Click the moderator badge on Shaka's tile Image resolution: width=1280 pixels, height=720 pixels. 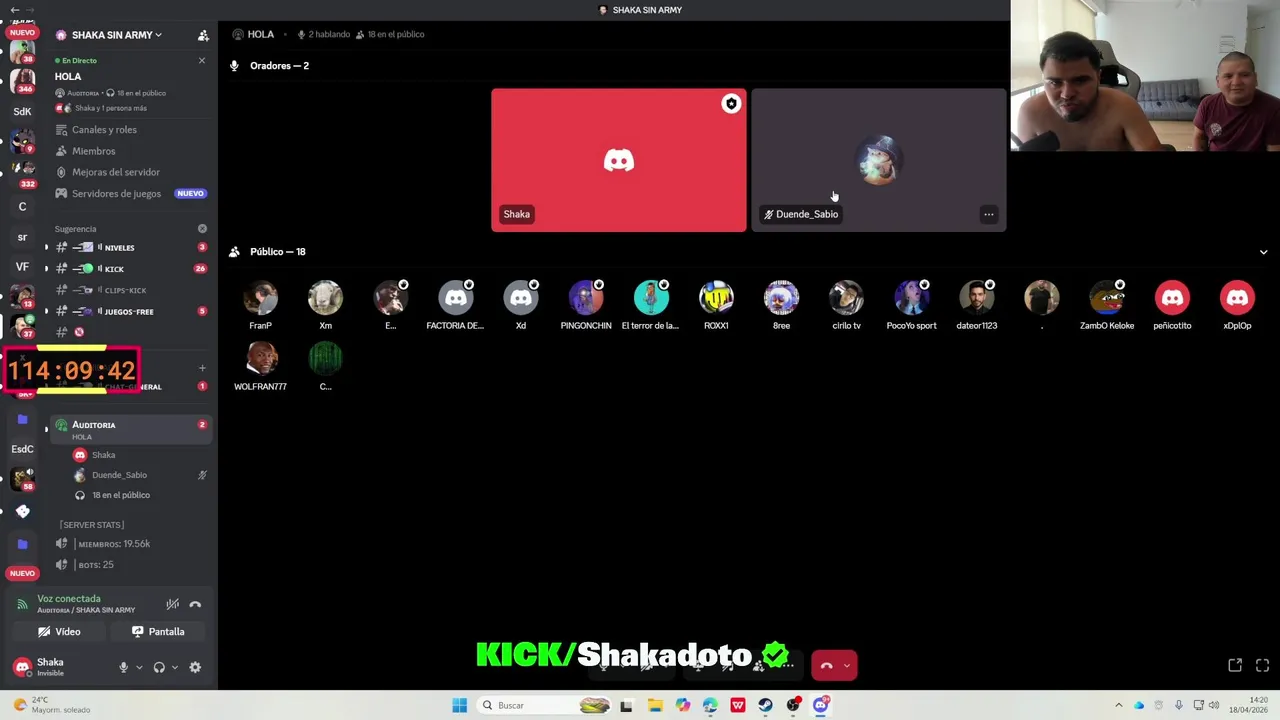click(x=731, y=104)
